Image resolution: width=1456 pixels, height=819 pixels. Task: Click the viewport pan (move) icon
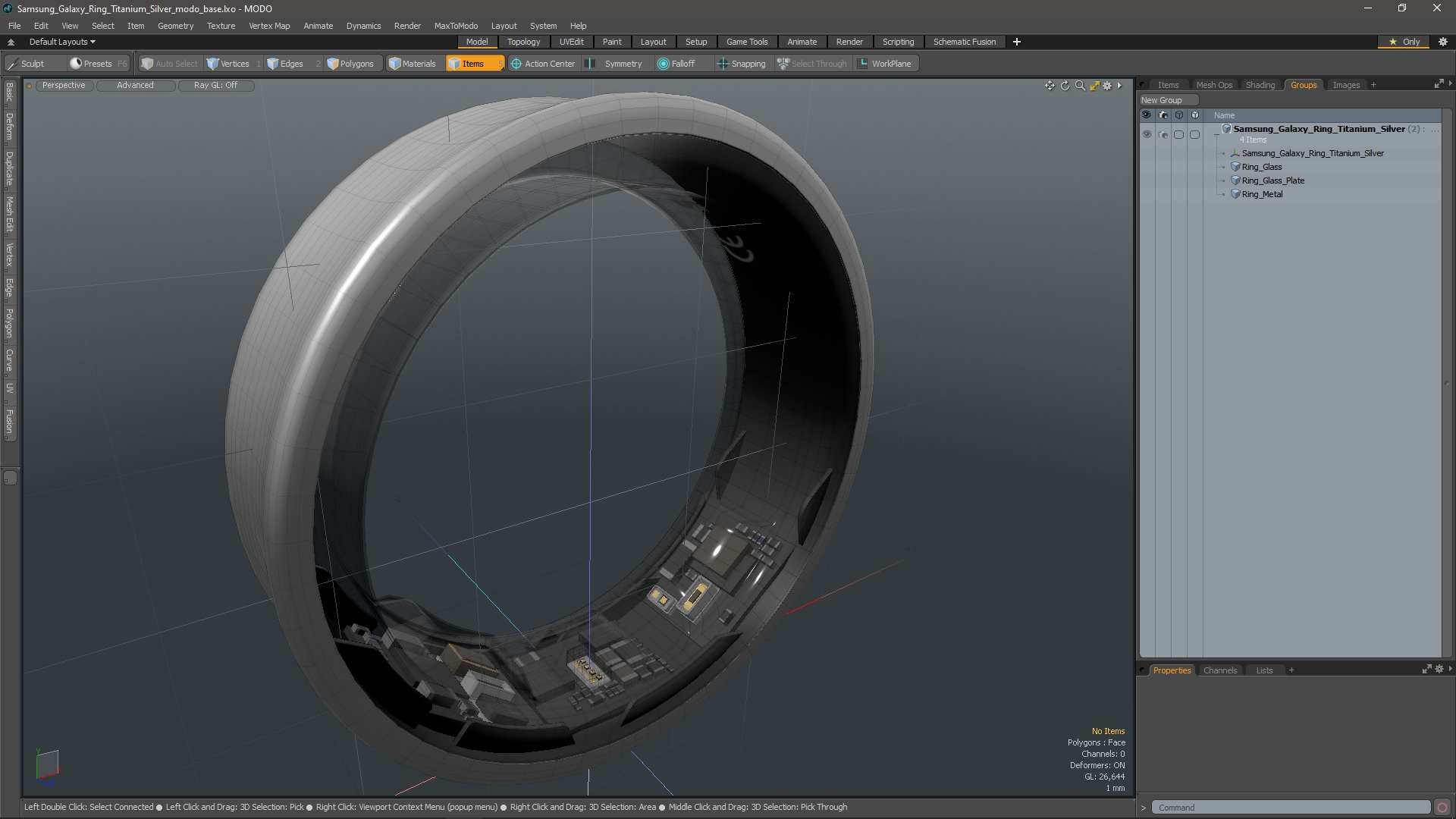(1050, 86)
